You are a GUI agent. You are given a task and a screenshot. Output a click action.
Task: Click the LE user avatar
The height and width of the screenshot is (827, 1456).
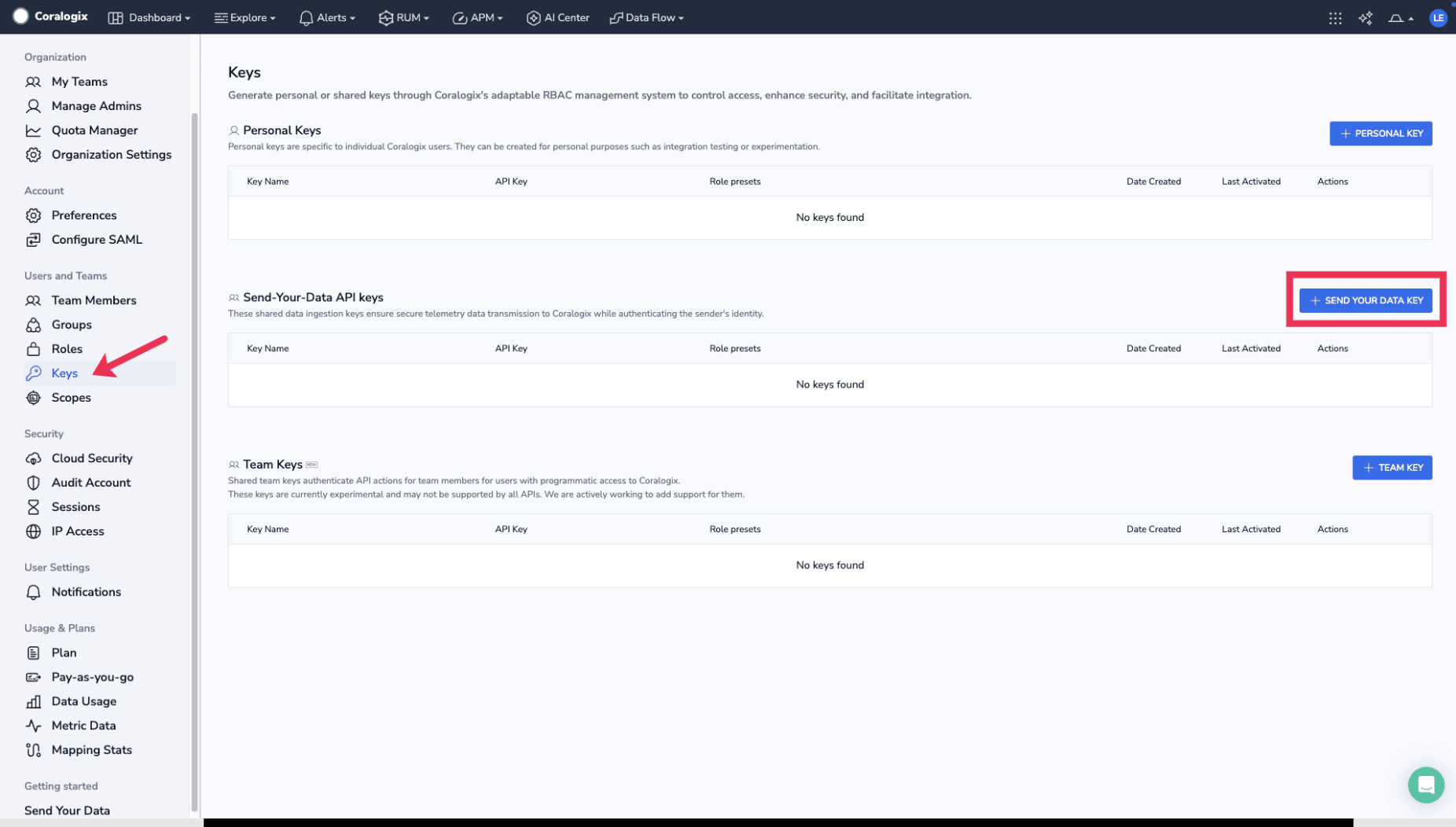[1438, 17]
